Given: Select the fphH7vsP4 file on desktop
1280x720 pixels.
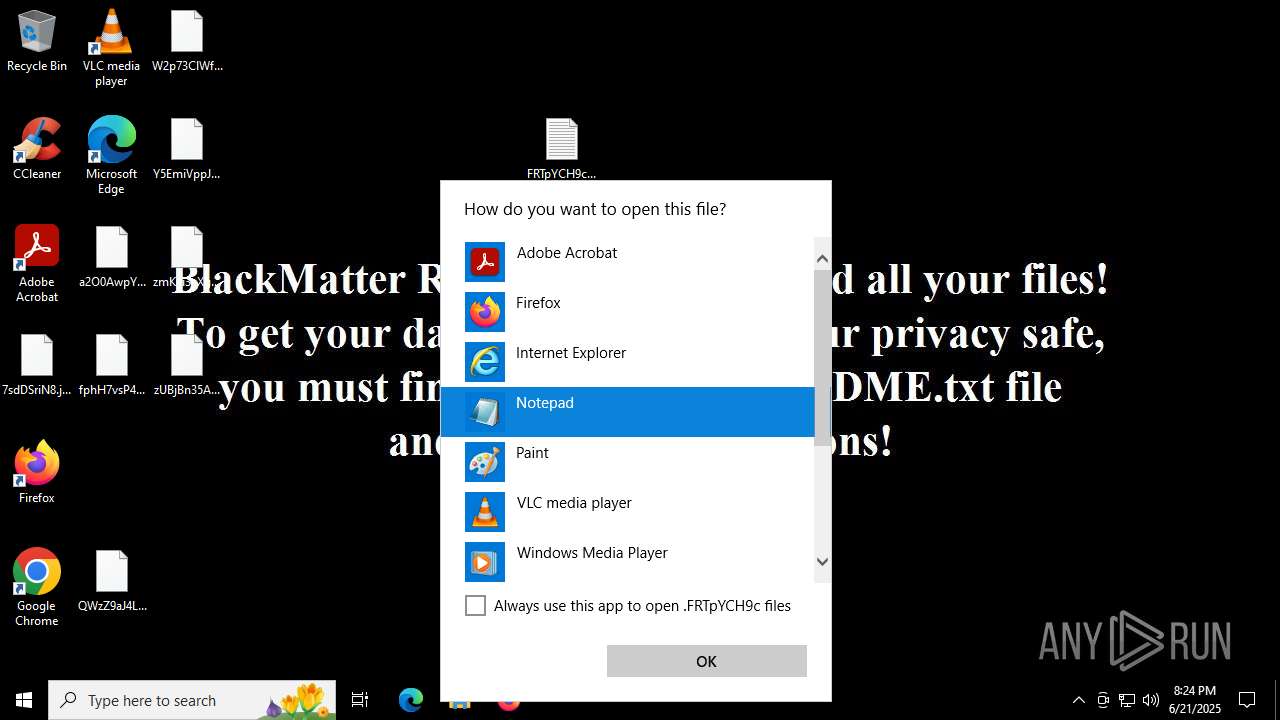Looking at the screenshot, I should (x=112, y=365).
